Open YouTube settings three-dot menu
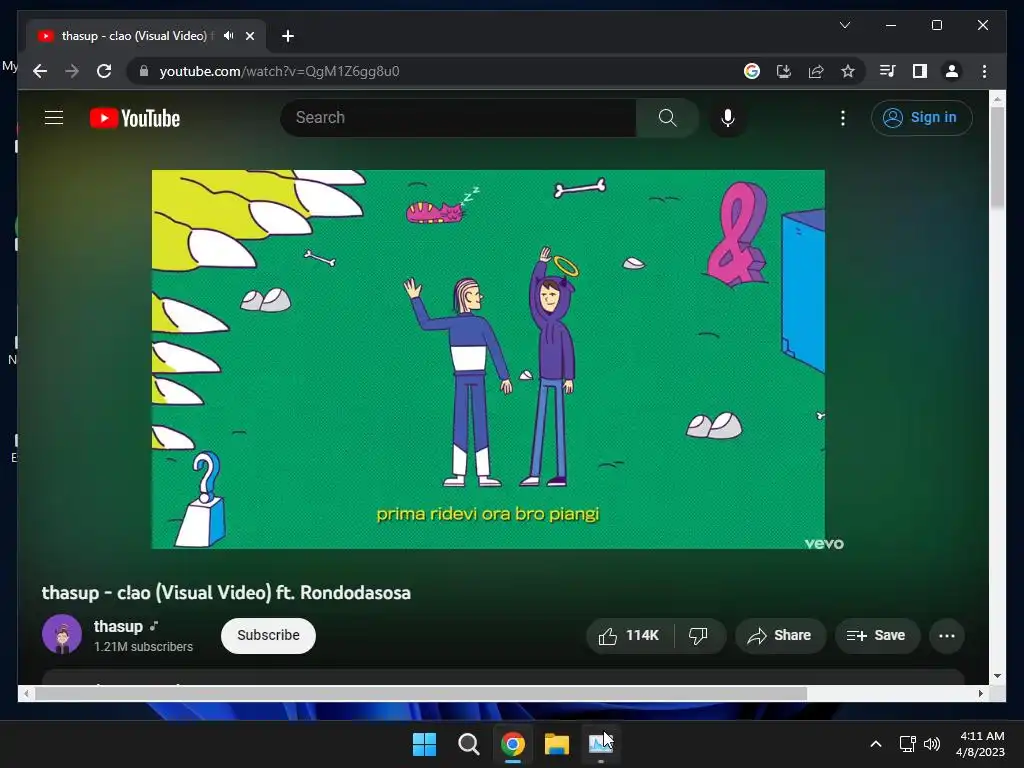Screen dimensions: 1024x768 842,118
